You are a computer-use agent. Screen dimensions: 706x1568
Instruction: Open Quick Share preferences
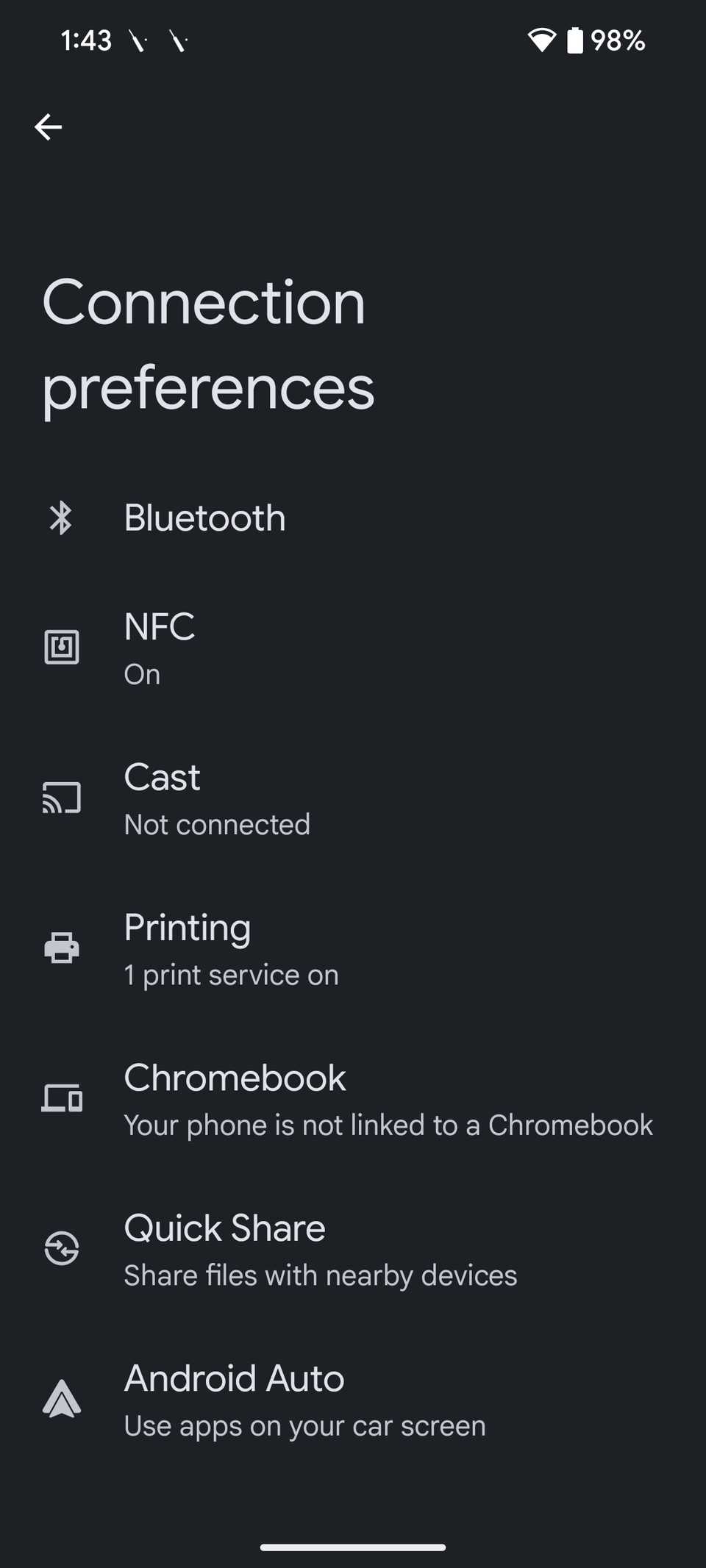pos(225,1228)
